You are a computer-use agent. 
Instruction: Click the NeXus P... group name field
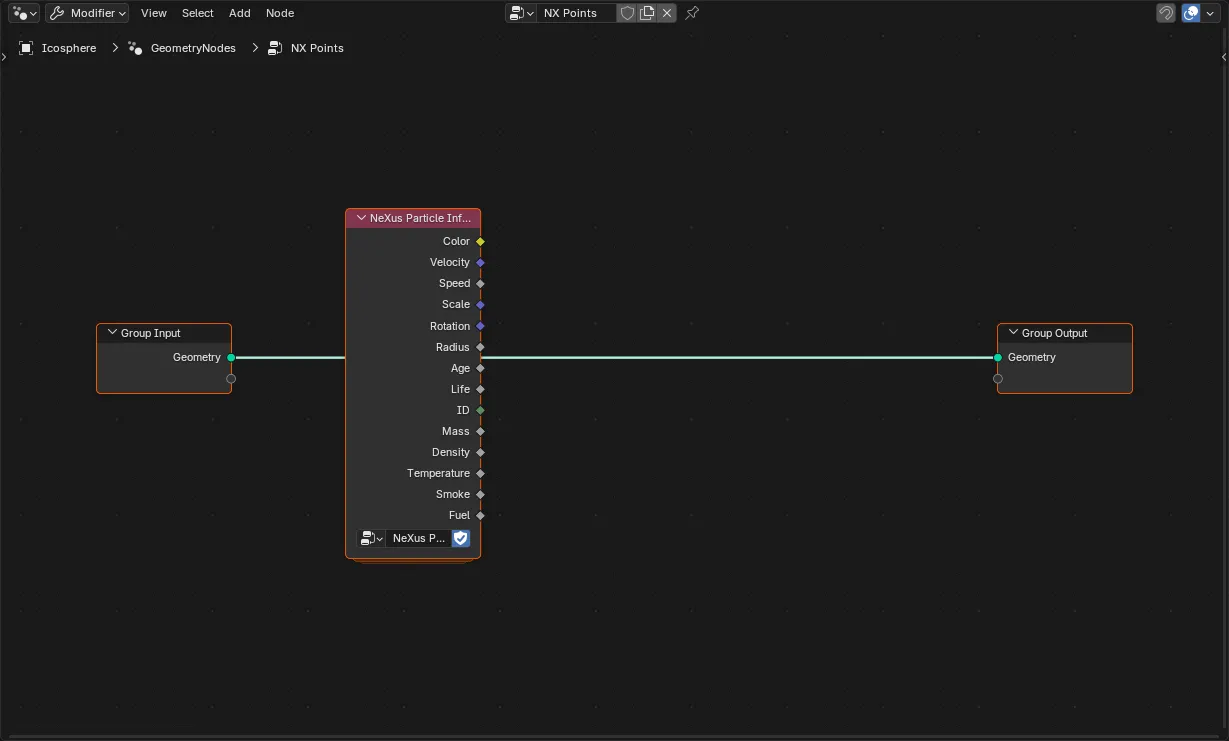tap(418, 538)
